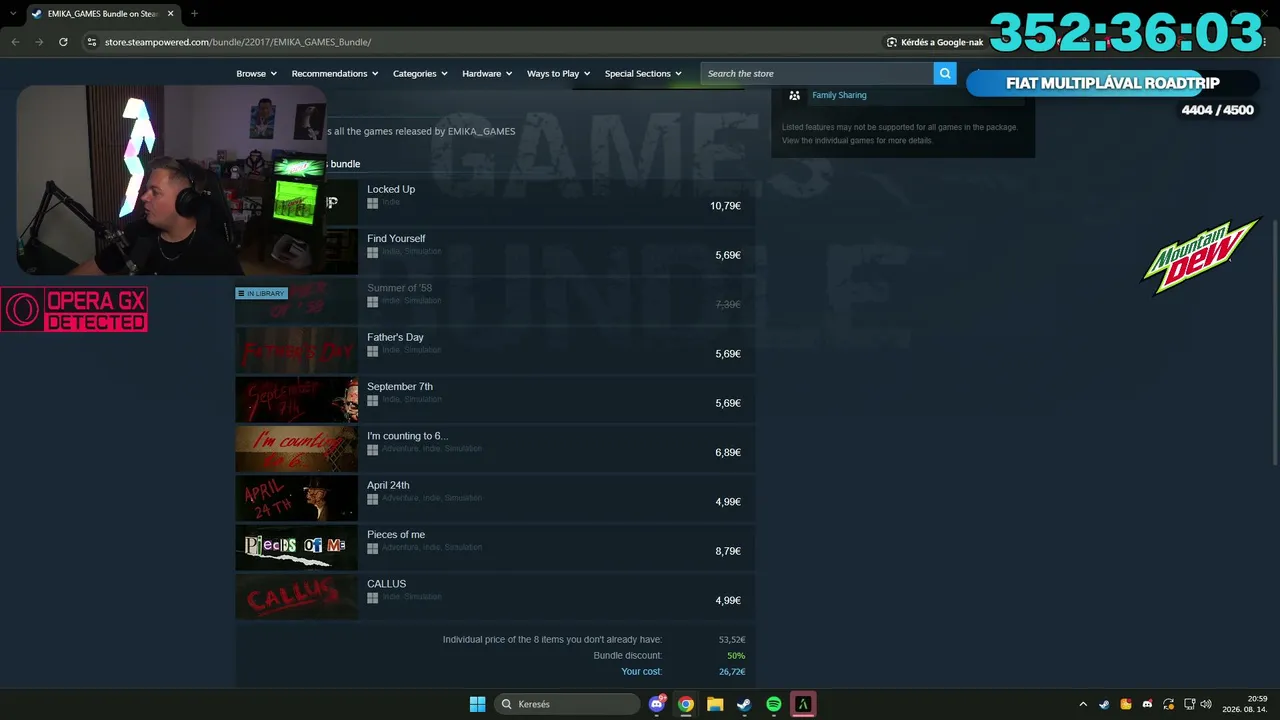Click the Steam icon in system tray
1280x720 pixels.
coord(1104,704)
